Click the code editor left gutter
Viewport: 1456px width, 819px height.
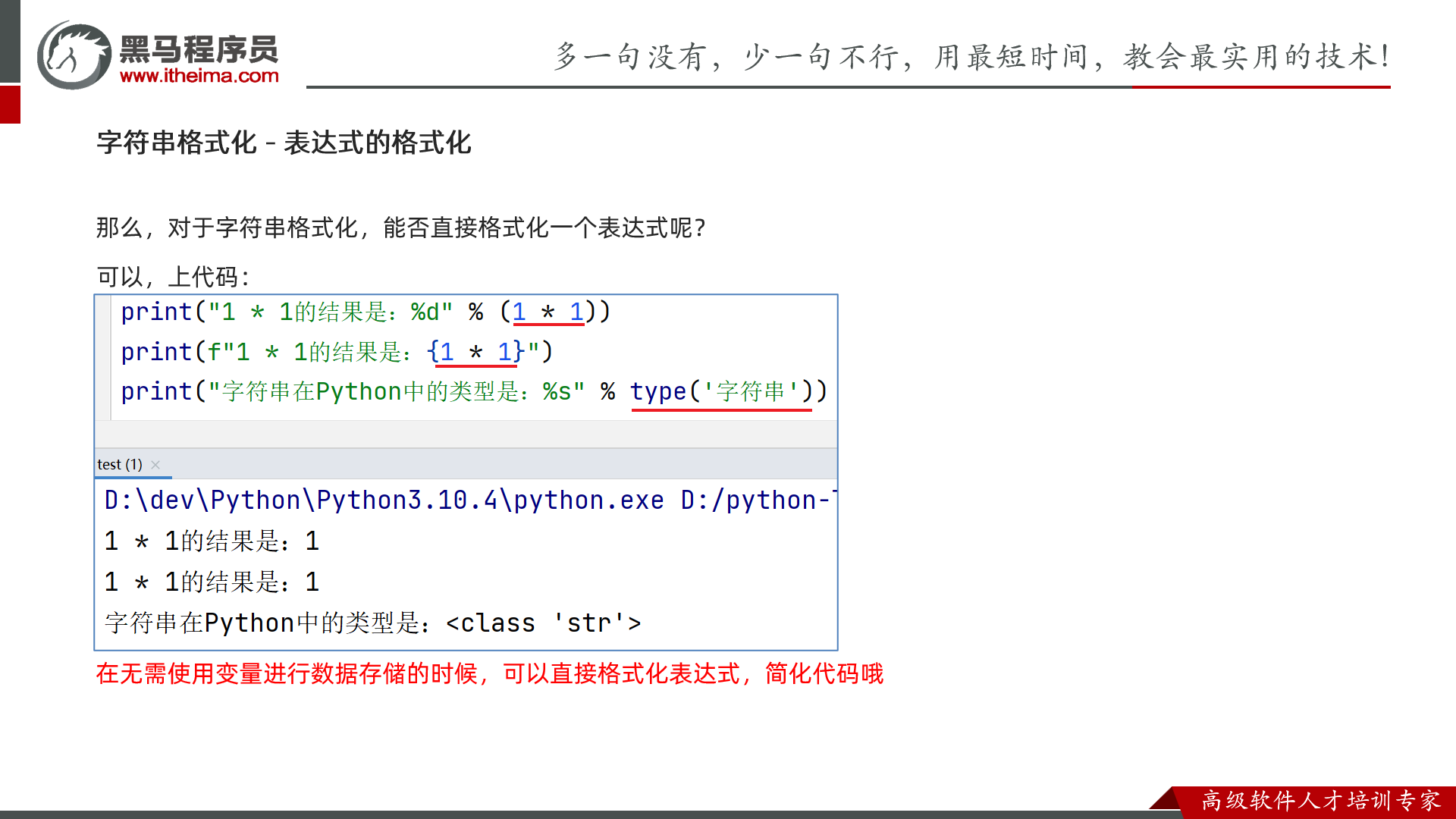click(103, 356)
